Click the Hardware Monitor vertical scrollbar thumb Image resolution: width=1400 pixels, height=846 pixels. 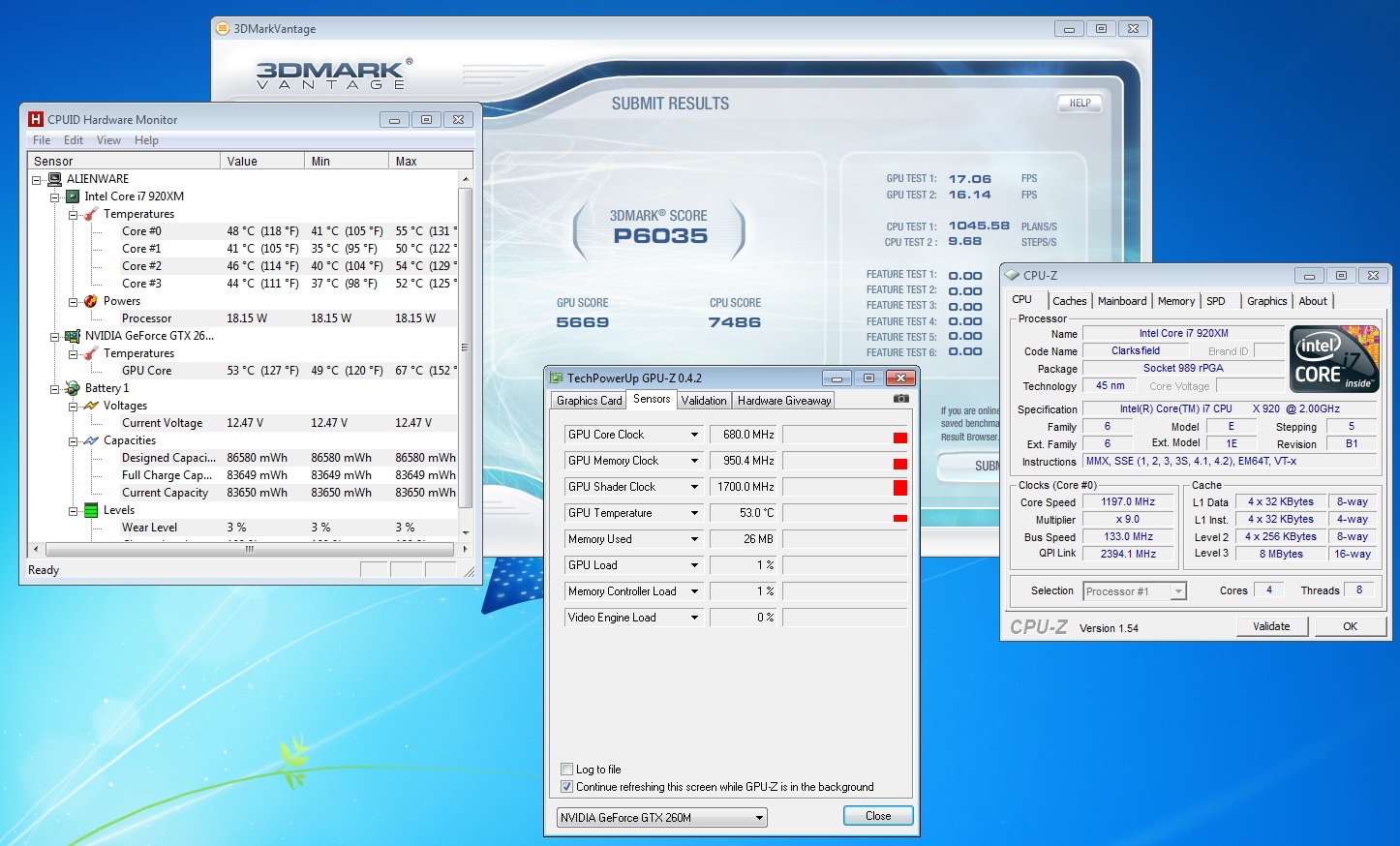465,347
